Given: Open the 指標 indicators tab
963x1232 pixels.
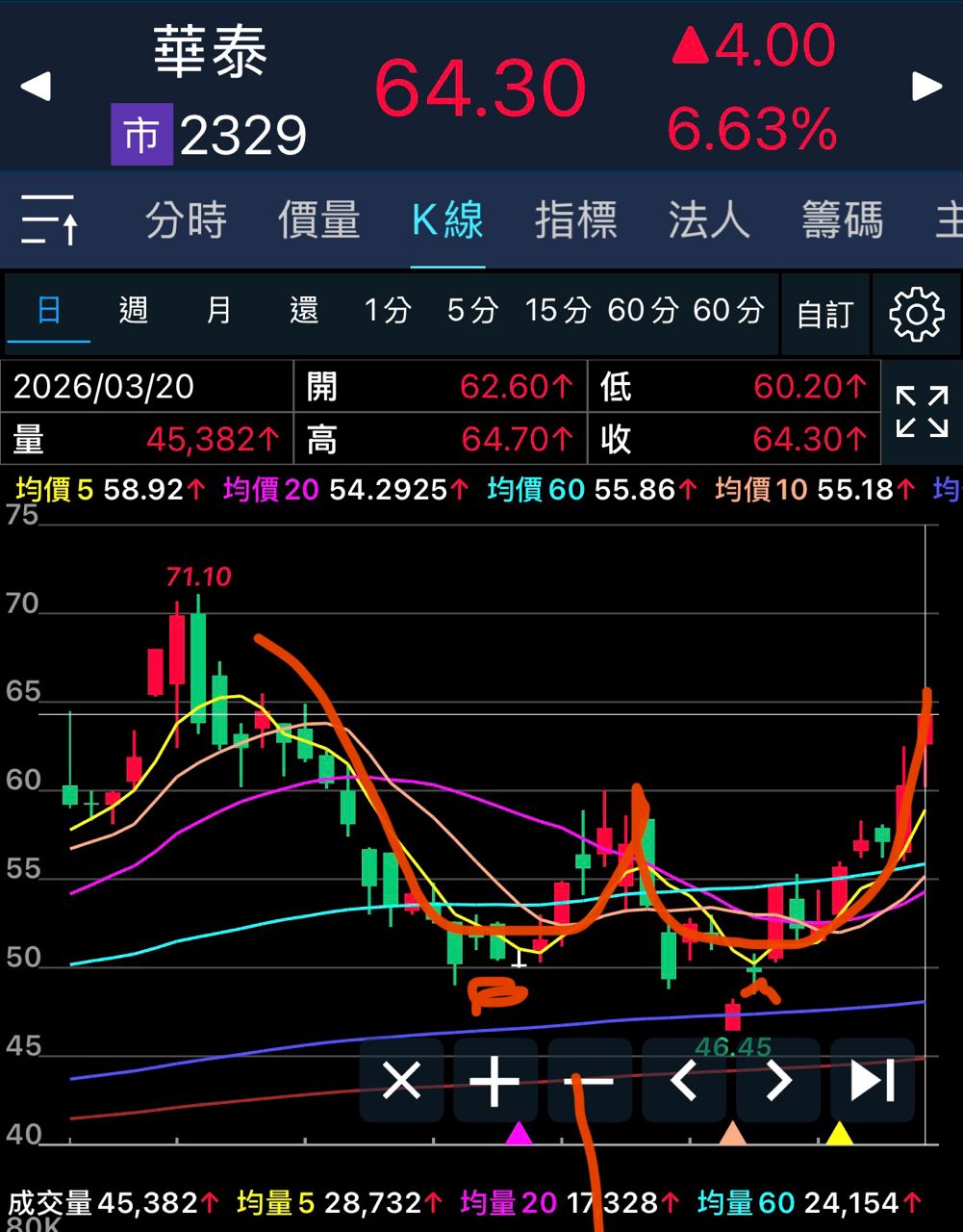Looking at the screenshot, I should point(575,220).
